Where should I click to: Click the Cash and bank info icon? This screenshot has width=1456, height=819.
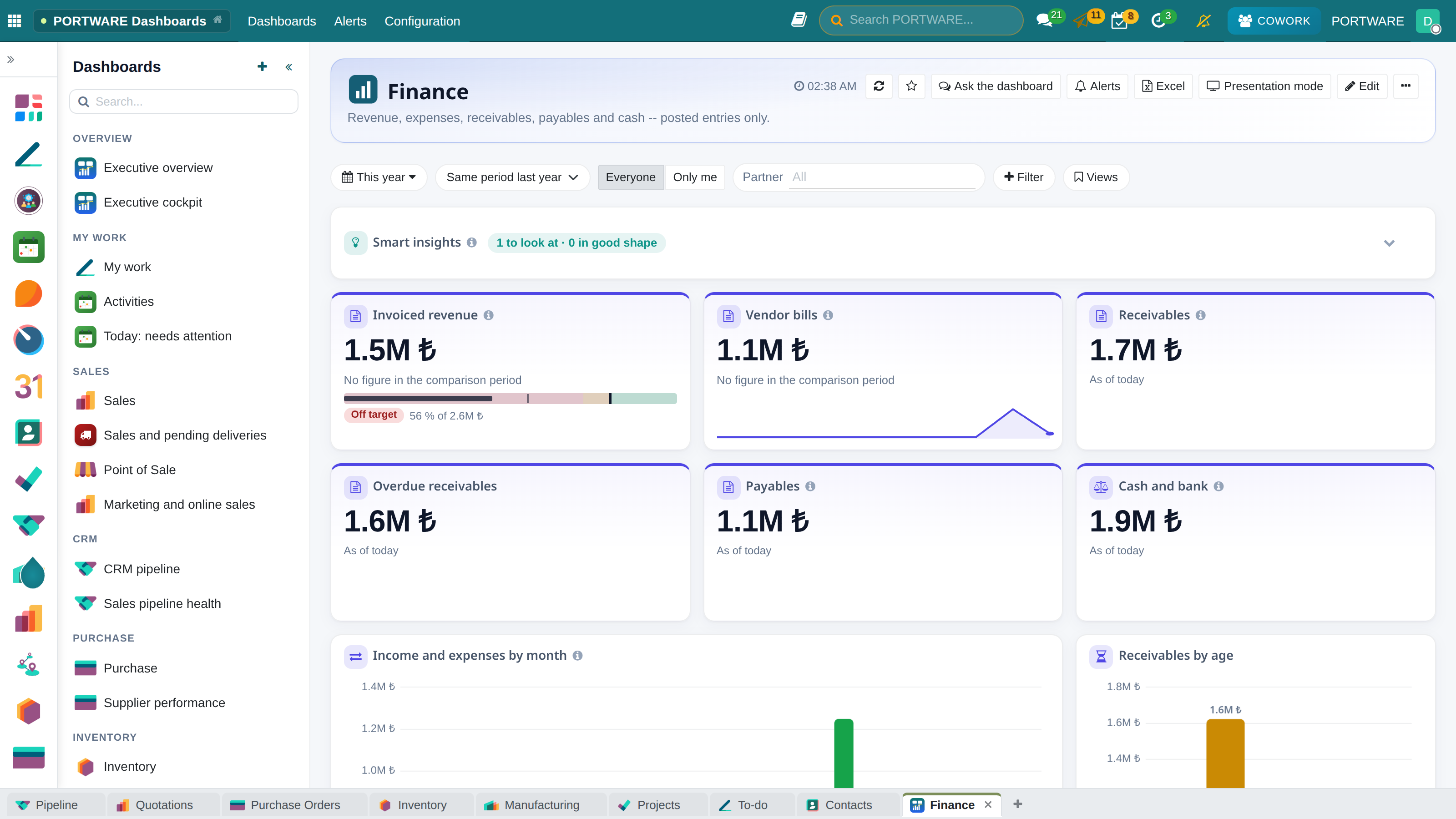point(1218,487)
